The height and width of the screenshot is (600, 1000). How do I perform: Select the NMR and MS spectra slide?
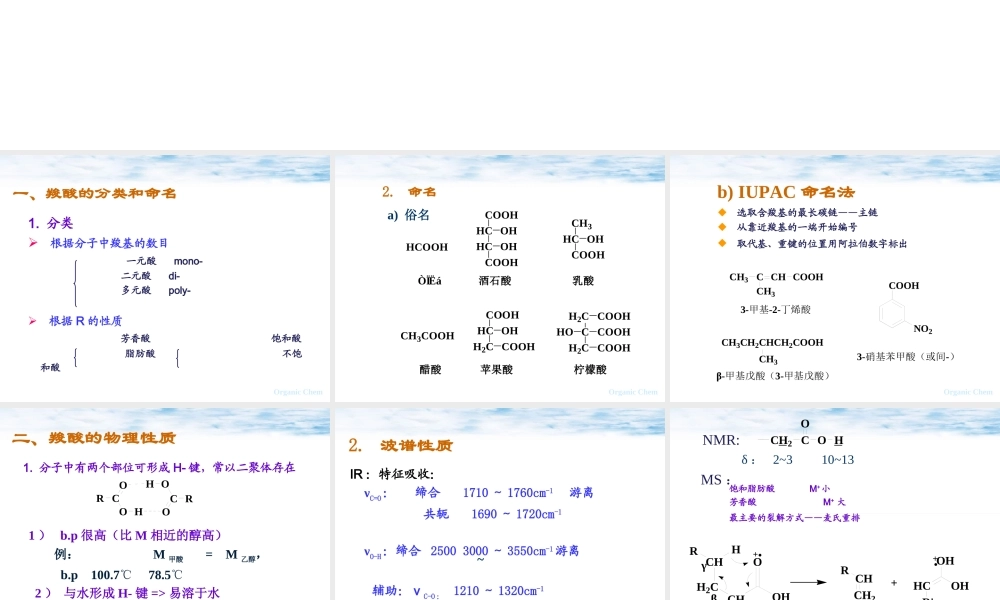pyautogui.click(x=833, y=500)
